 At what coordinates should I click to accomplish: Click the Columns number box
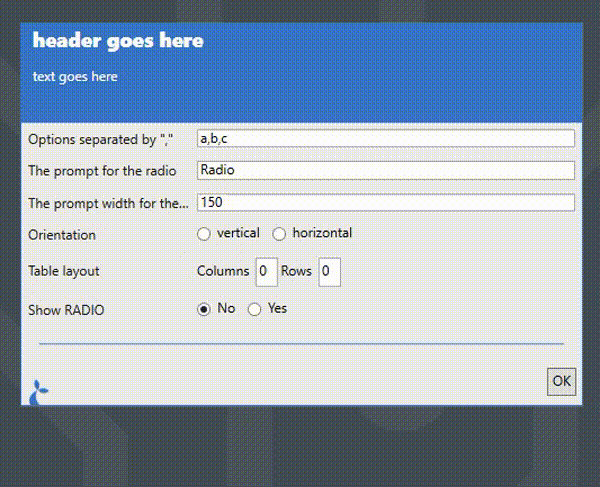click(266, 272)
